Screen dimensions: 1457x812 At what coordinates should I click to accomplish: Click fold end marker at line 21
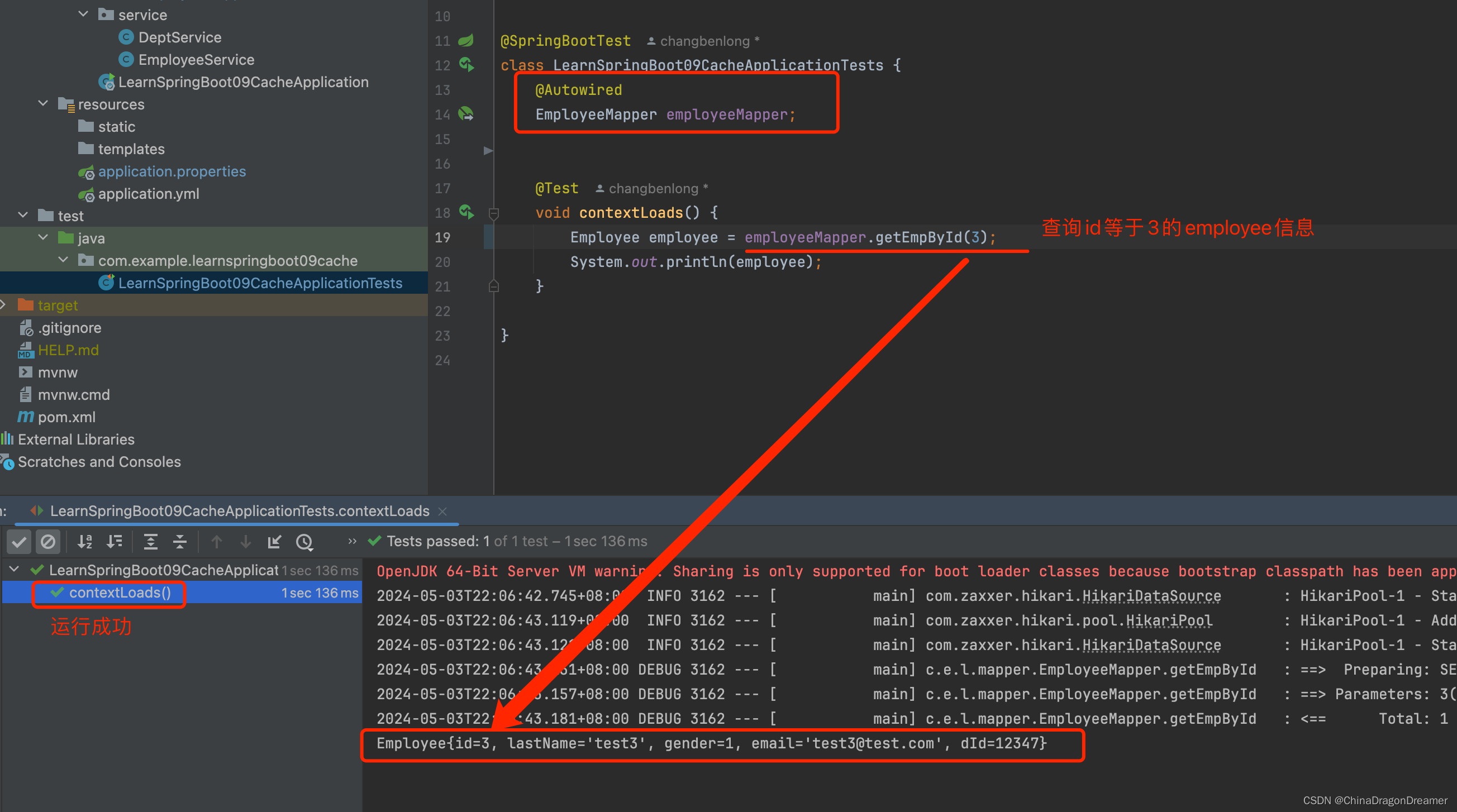click(493, 286)
